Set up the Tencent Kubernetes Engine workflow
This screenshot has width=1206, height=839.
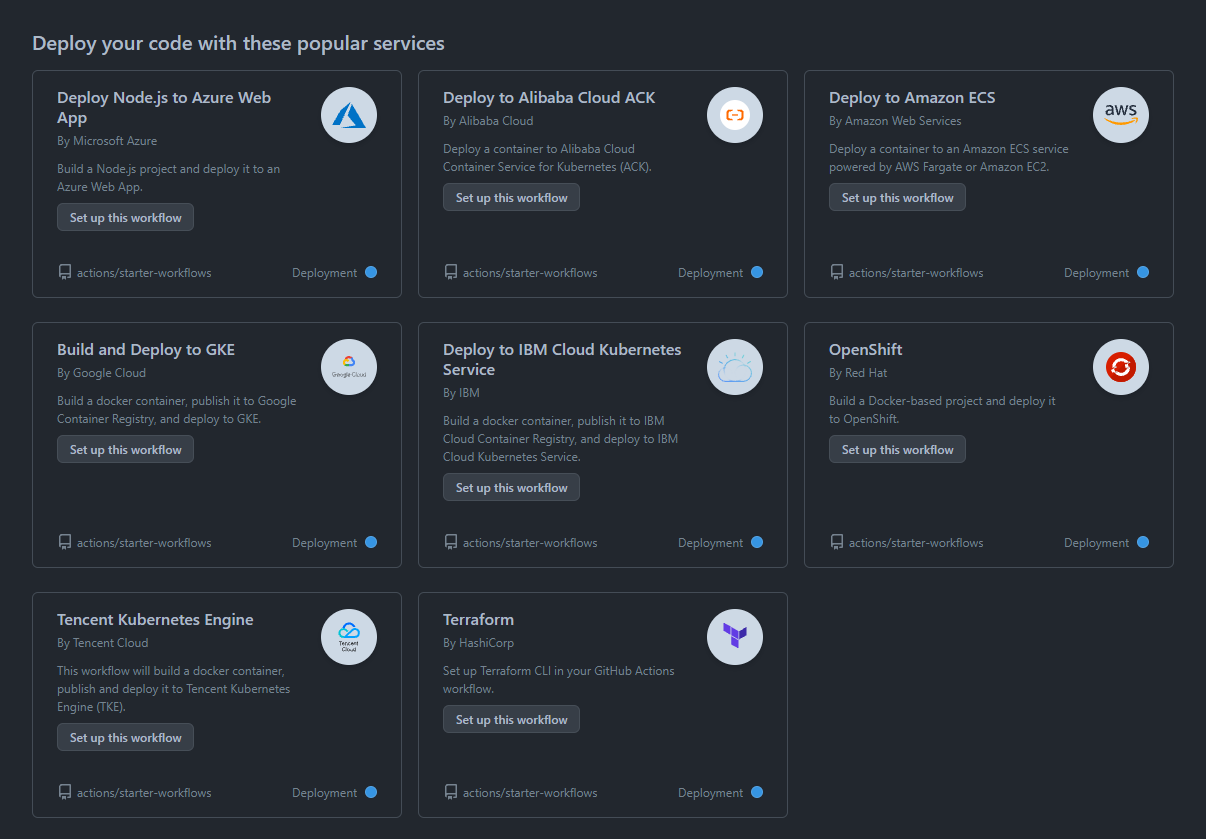125,737
